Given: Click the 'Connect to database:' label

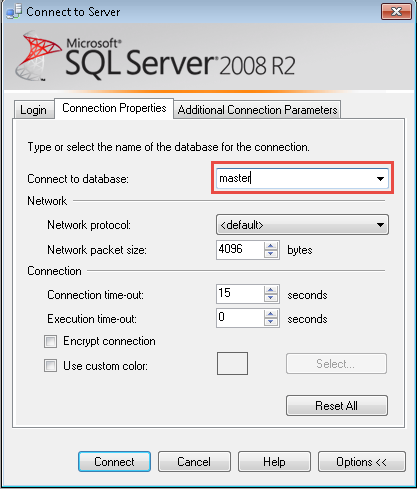Looking at the screenshot, I should point(78,179).
